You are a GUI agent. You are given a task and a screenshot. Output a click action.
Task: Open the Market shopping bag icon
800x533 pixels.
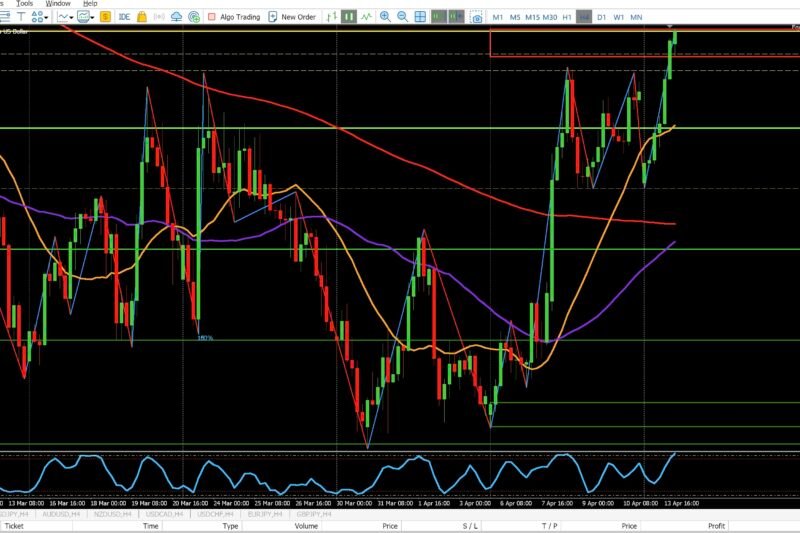pos(142,17)
